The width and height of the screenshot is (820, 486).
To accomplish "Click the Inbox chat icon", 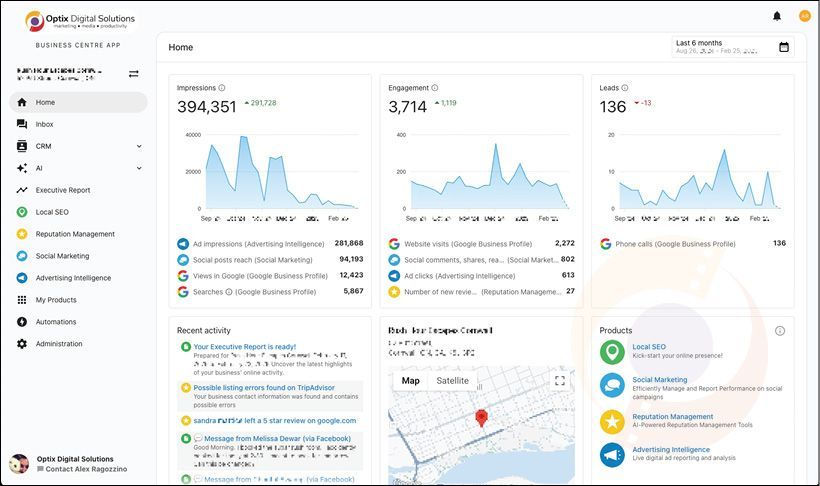I will click(x=22, y=124).
